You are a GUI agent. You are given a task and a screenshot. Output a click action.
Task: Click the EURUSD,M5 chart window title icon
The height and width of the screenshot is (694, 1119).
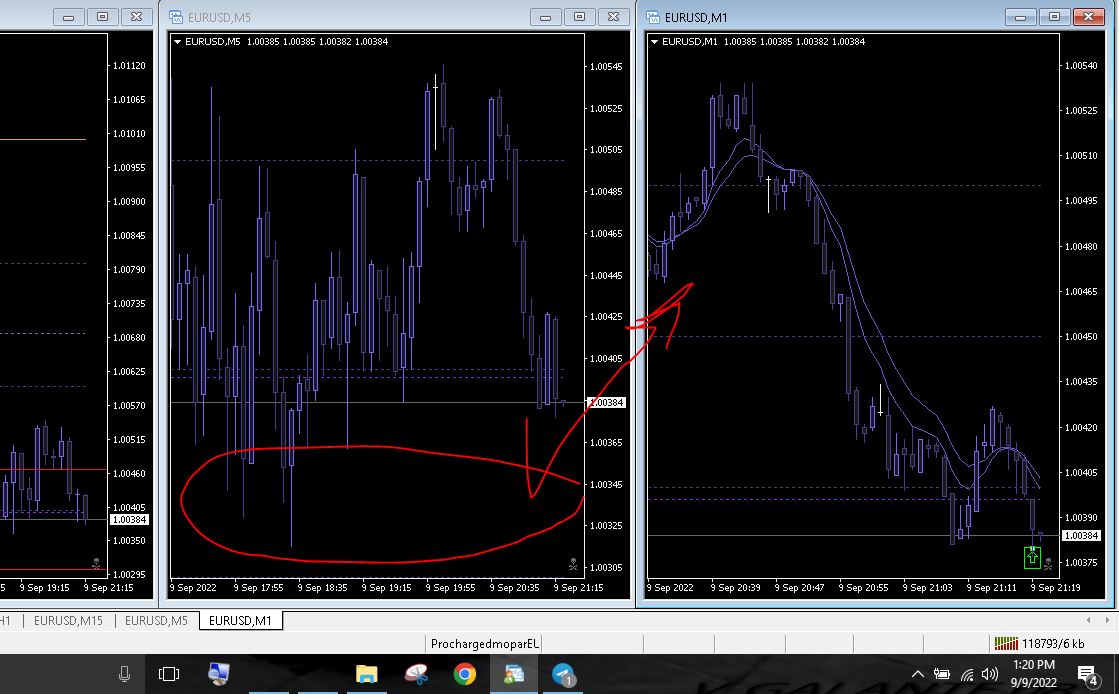click(x=176, y=17)
